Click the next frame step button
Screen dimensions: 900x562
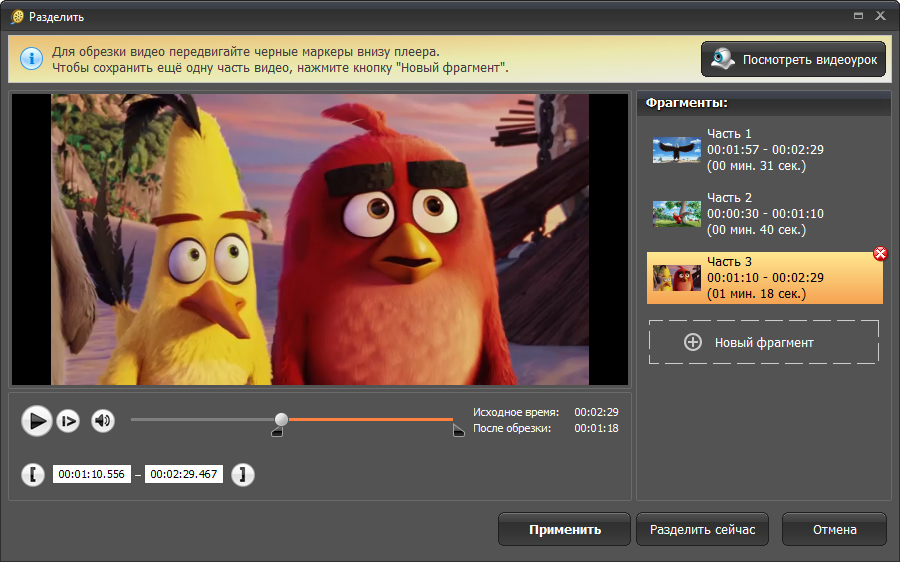(x=68, y=421)
